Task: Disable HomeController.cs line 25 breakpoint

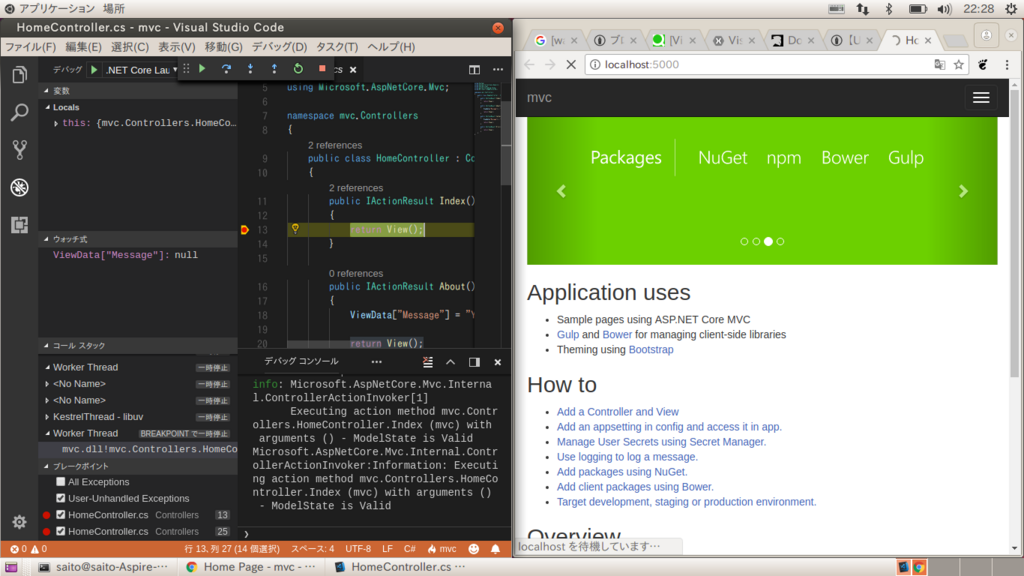Action: [x=61, y=531]
